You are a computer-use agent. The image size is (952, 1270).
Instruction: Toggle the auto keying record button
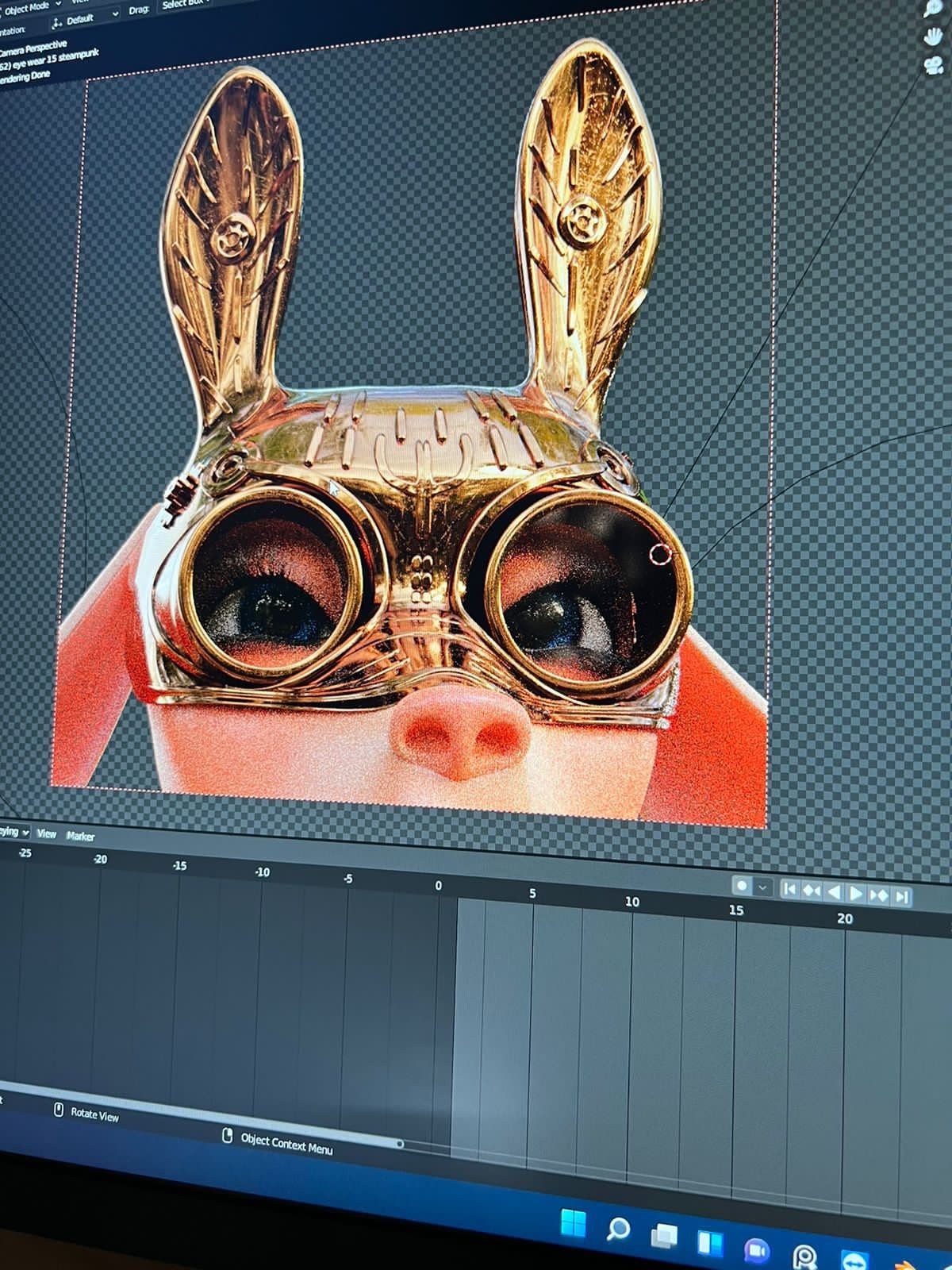(742, 885)
